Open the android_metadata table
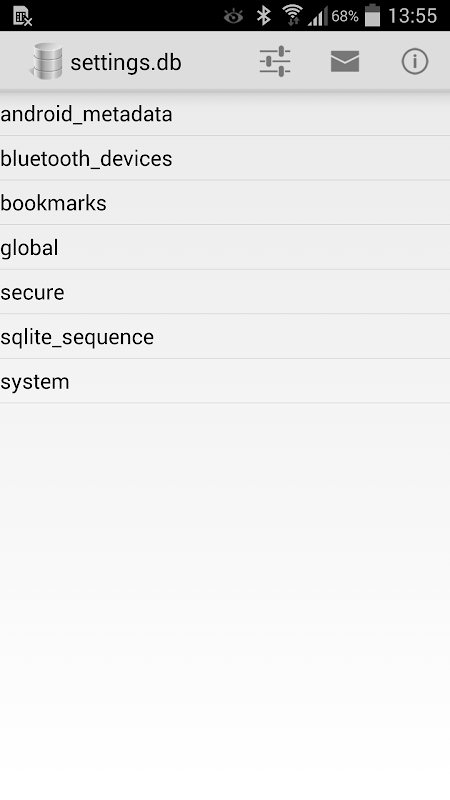The height and width of the screenshot is (800, 450). pyautogui.click(x=225, y=114)
